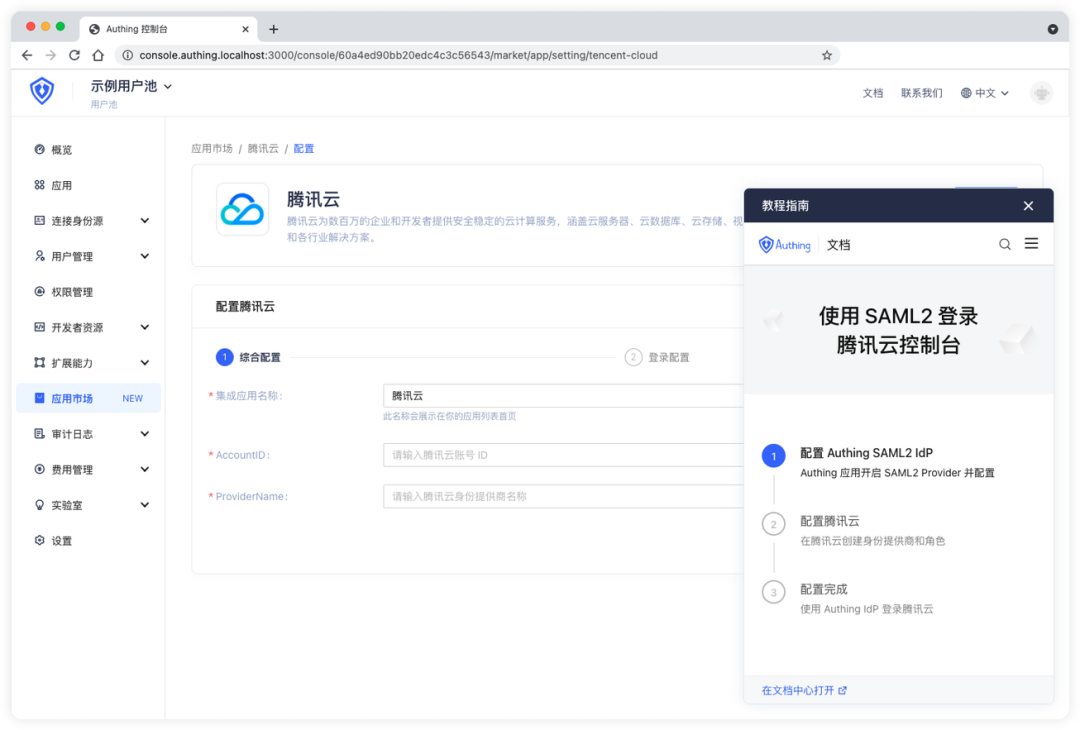The height and width of the screenshot is (730, 1080).
Task: Click the 扩展能力 sidebar icon
Action: pos(39,362)
